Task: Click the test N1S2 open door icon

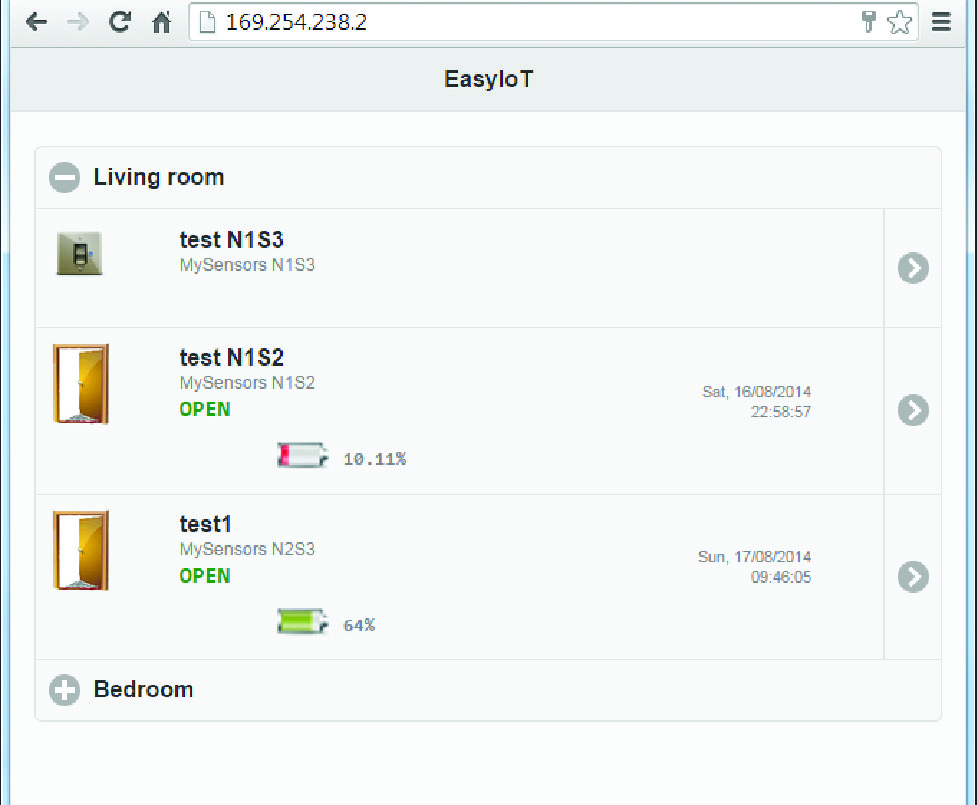Action: click(x=81, y=384)
